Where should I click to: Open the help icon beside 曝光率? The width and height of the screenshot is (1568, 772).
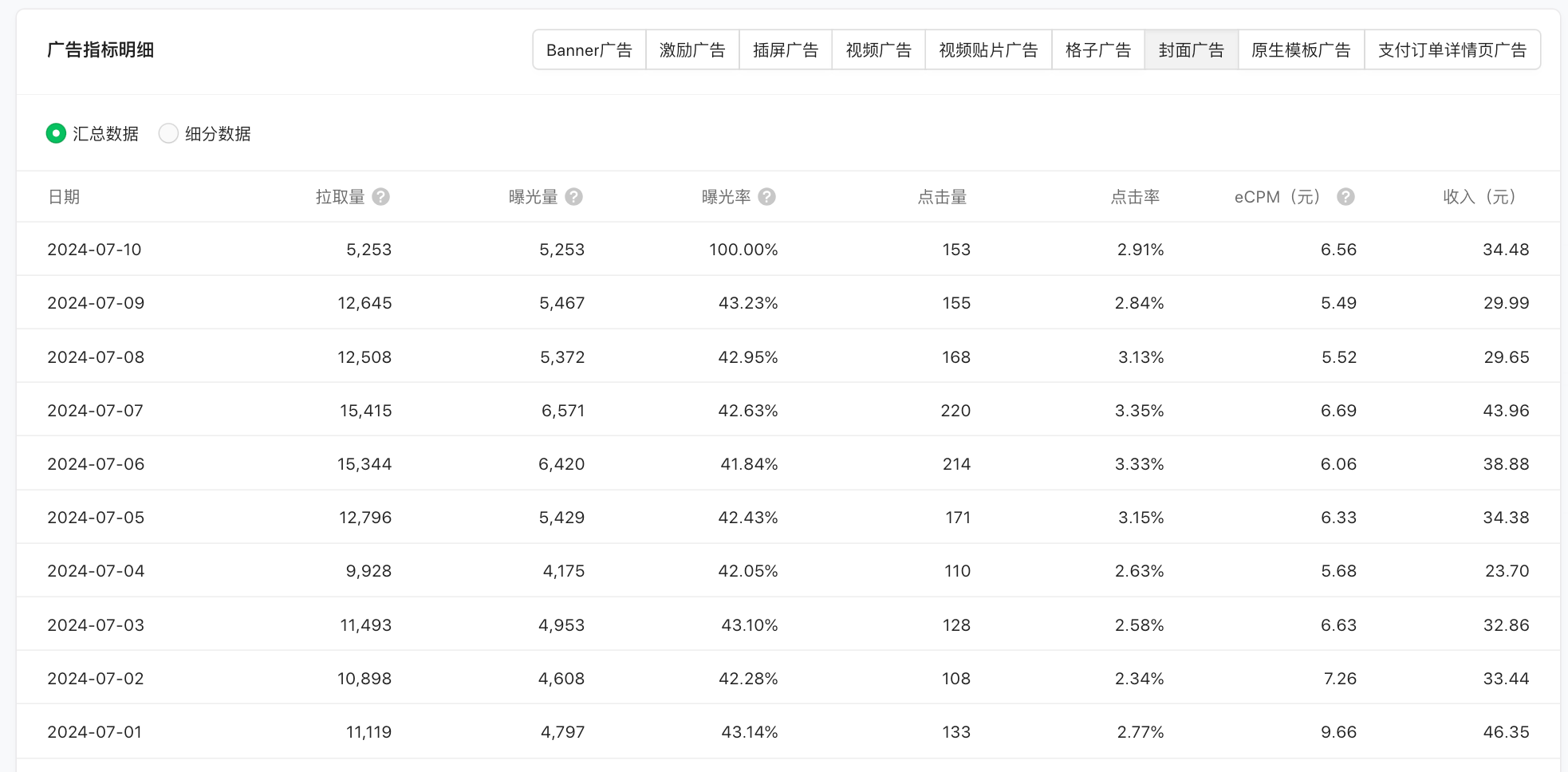[767, 197]
